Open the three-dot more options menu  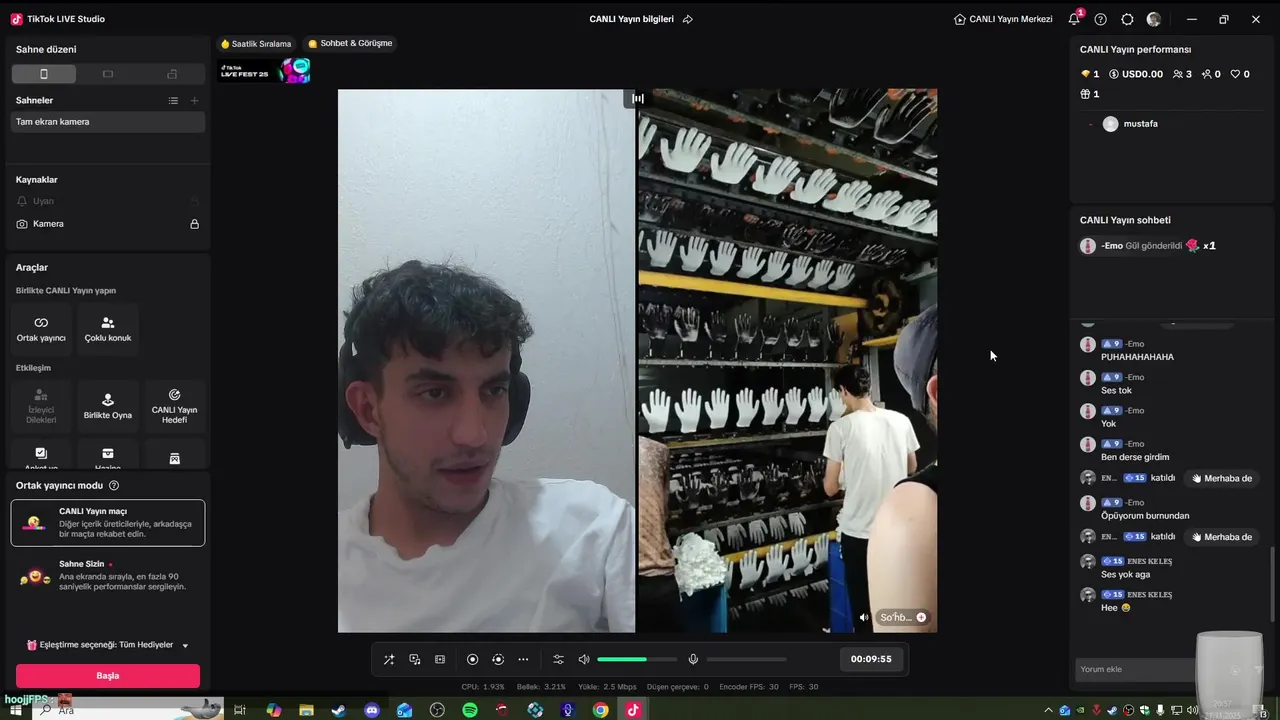523,659
